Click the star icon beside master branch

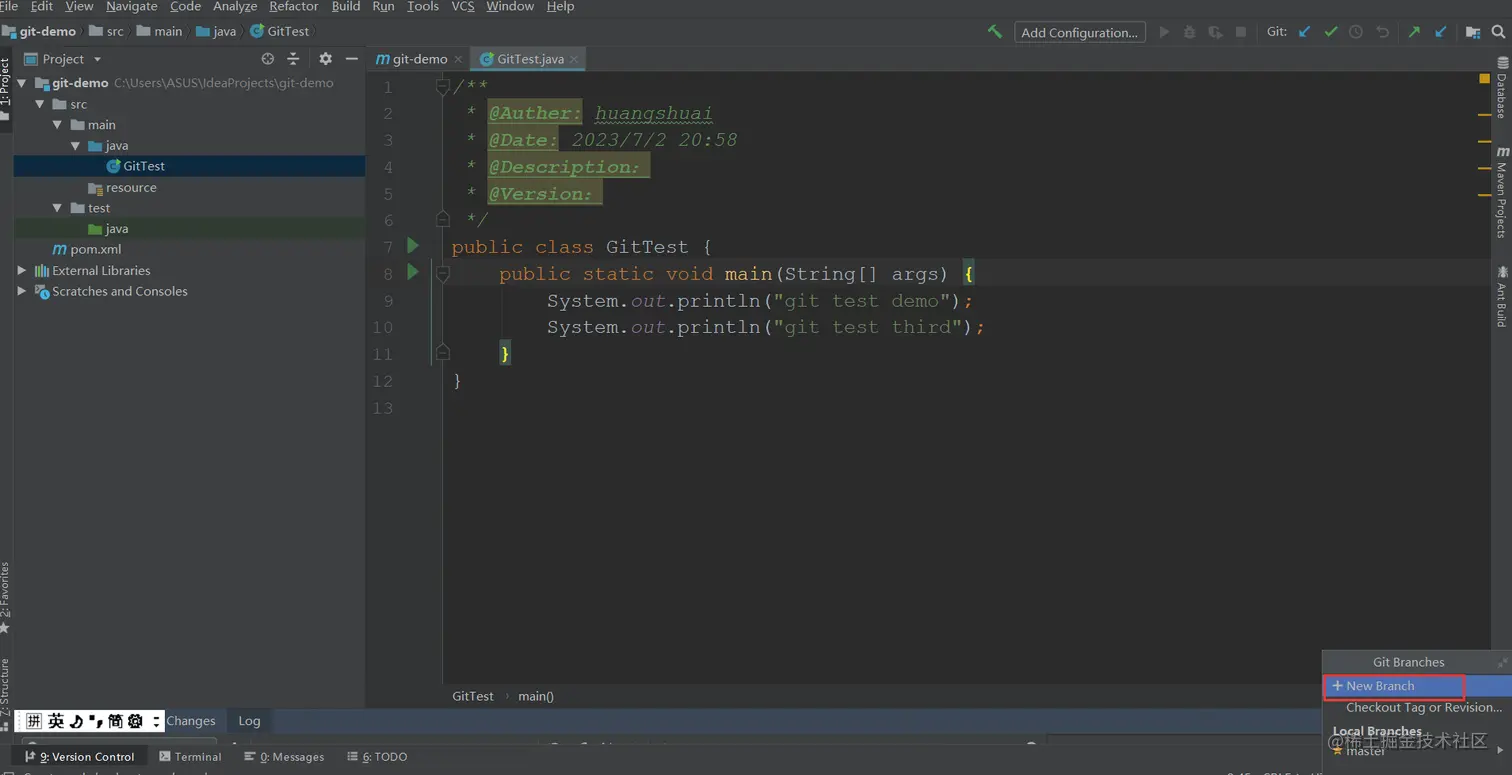(x=1338, y=751)
